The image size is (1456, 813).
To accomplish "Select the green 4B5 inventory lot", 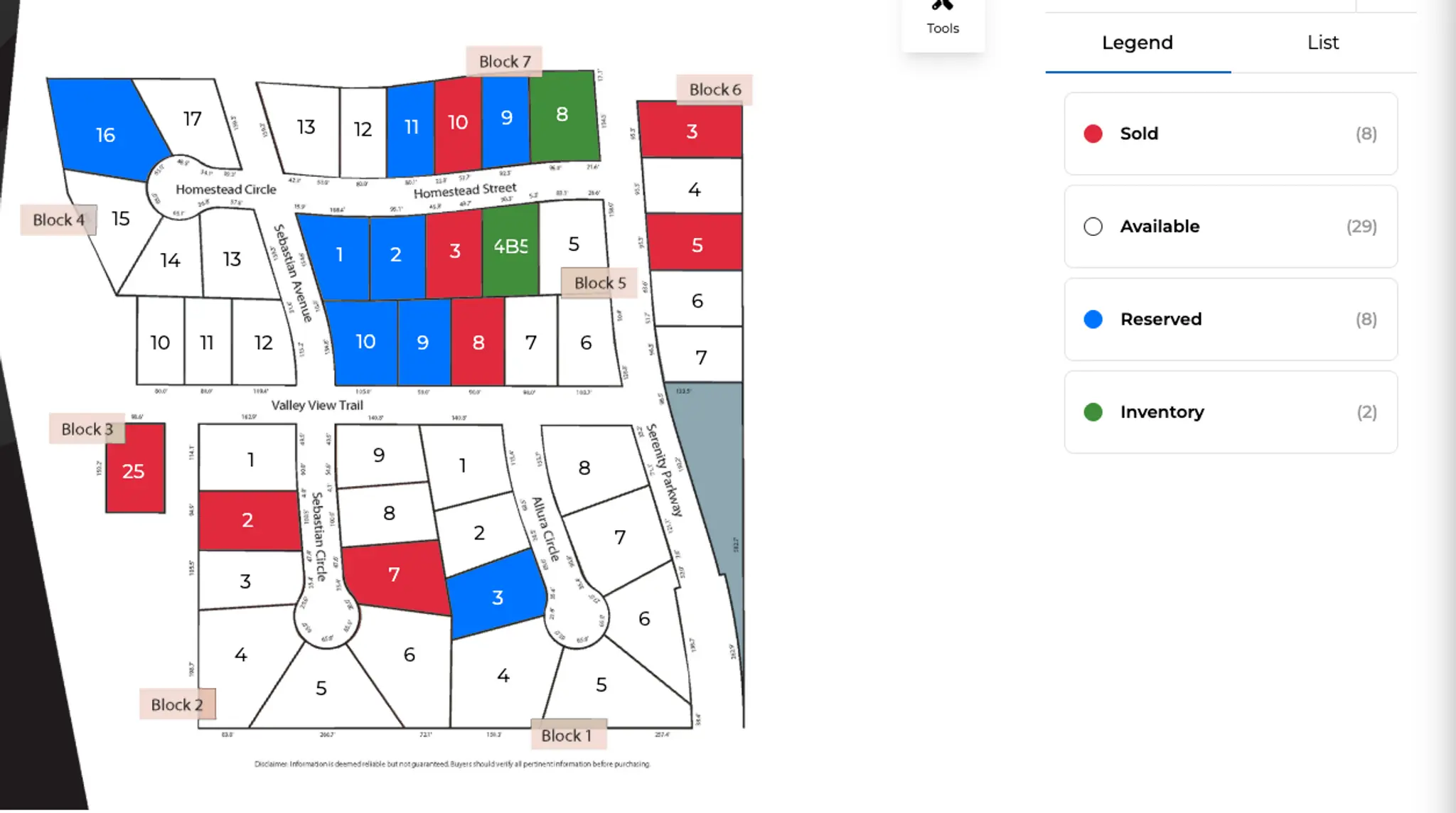I will 510,247.
